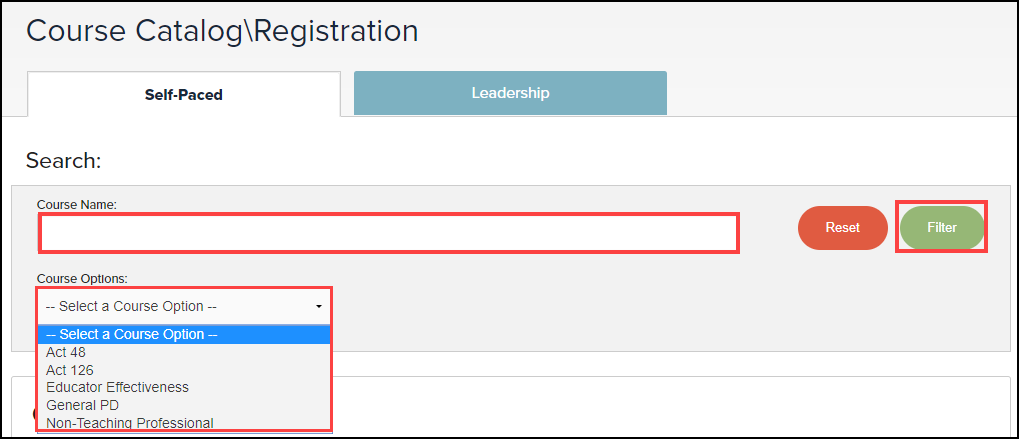
Task: Click blank tab strip right of Leadership
Action: click(840, 93)
